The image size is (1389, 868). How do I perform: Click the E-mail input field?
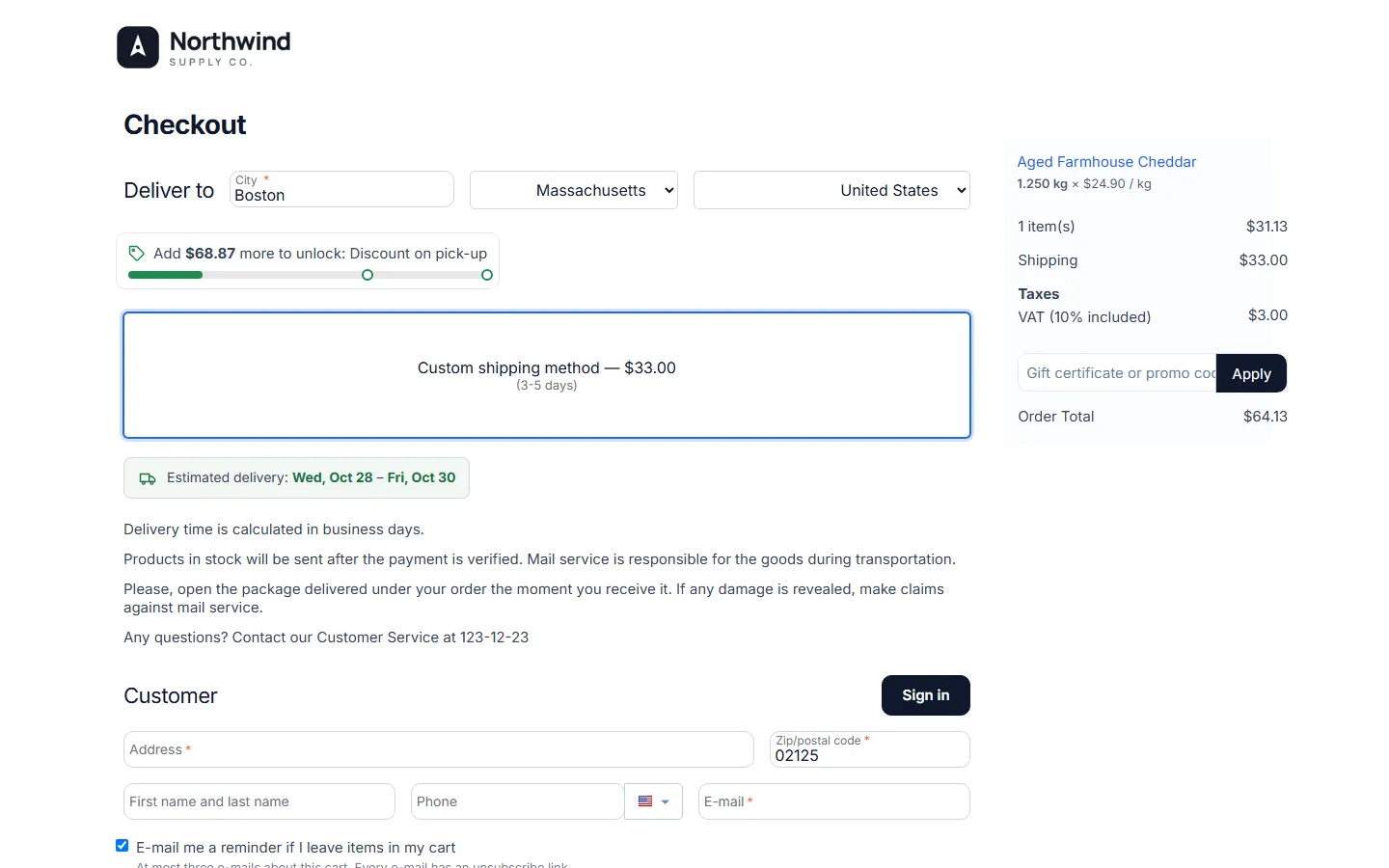834,801
